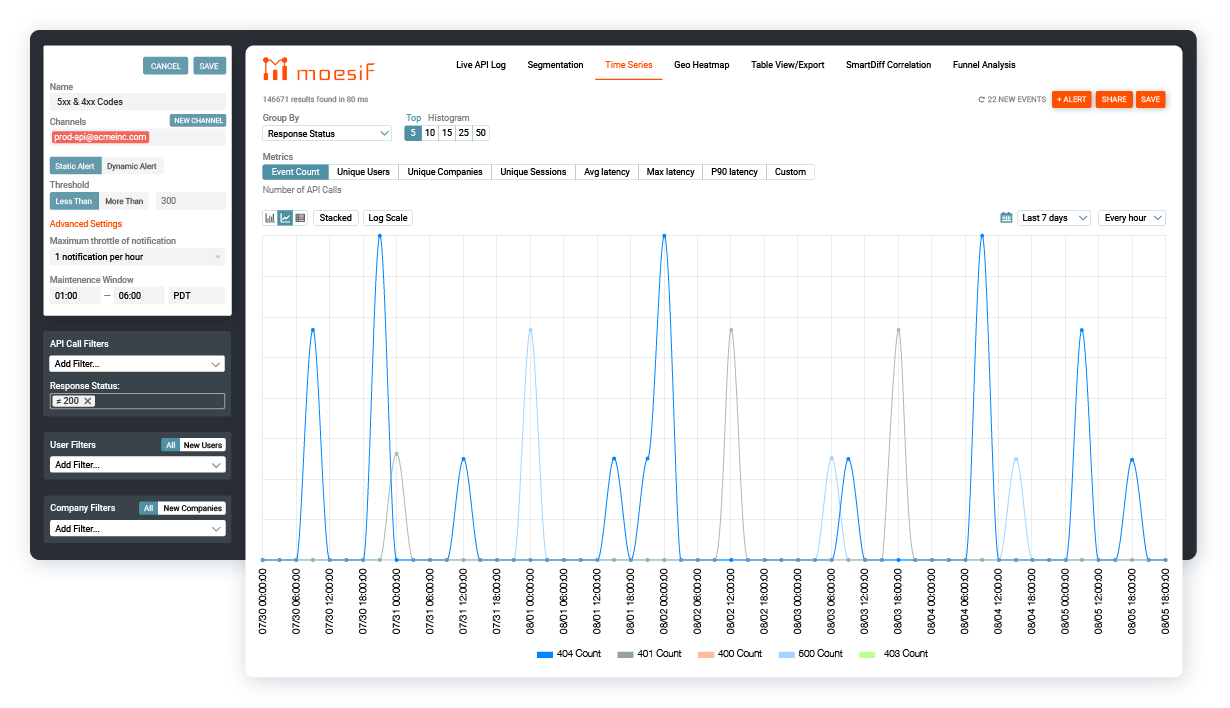Select the Time Series tab
This screenshot has height=708, width=1230.
click(629, 65)
